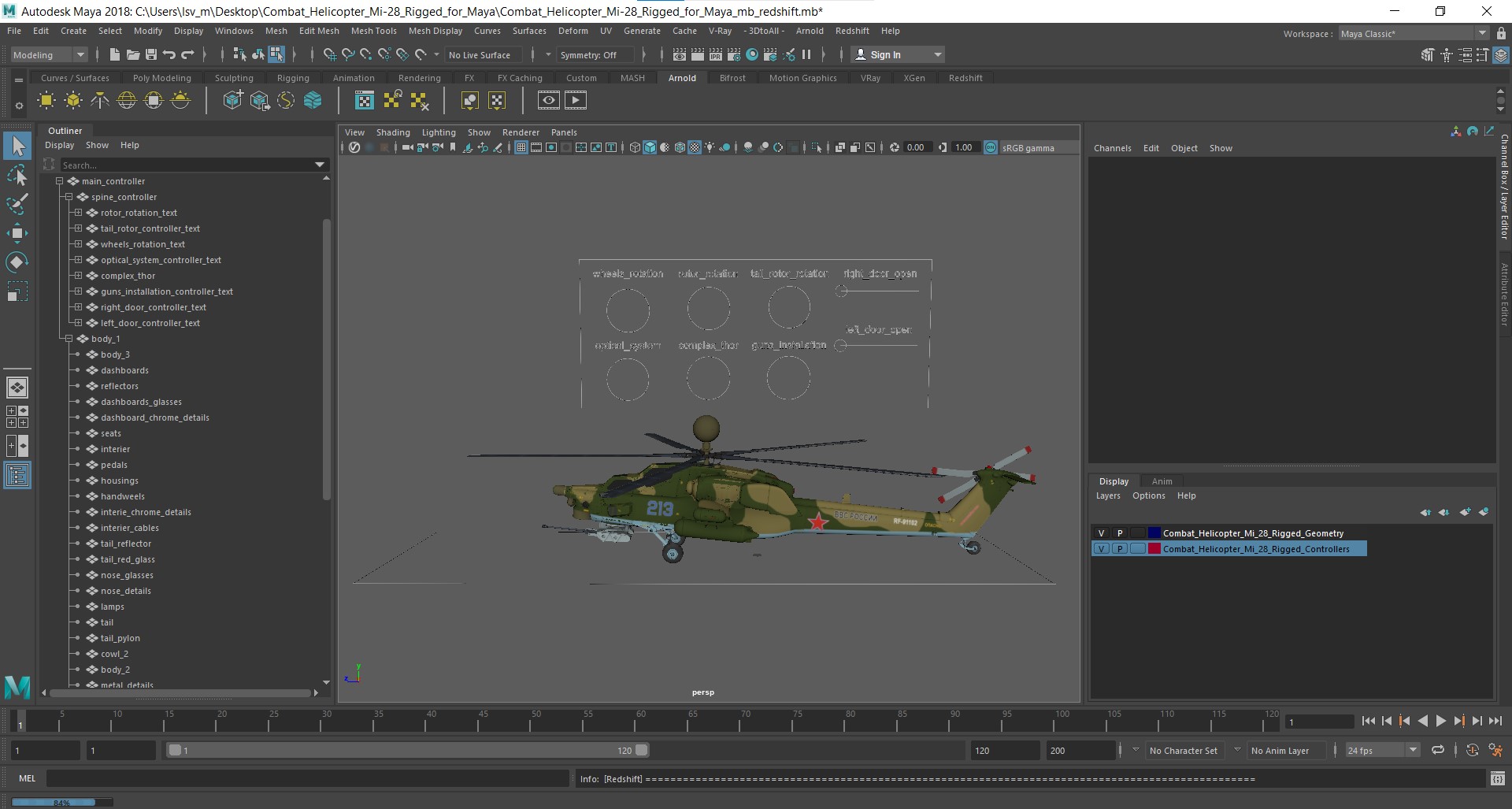Click red color swatch of Controllers layer
Image resolution: width=1512 pixels, height=809 pixels.
pos(1154,549)
